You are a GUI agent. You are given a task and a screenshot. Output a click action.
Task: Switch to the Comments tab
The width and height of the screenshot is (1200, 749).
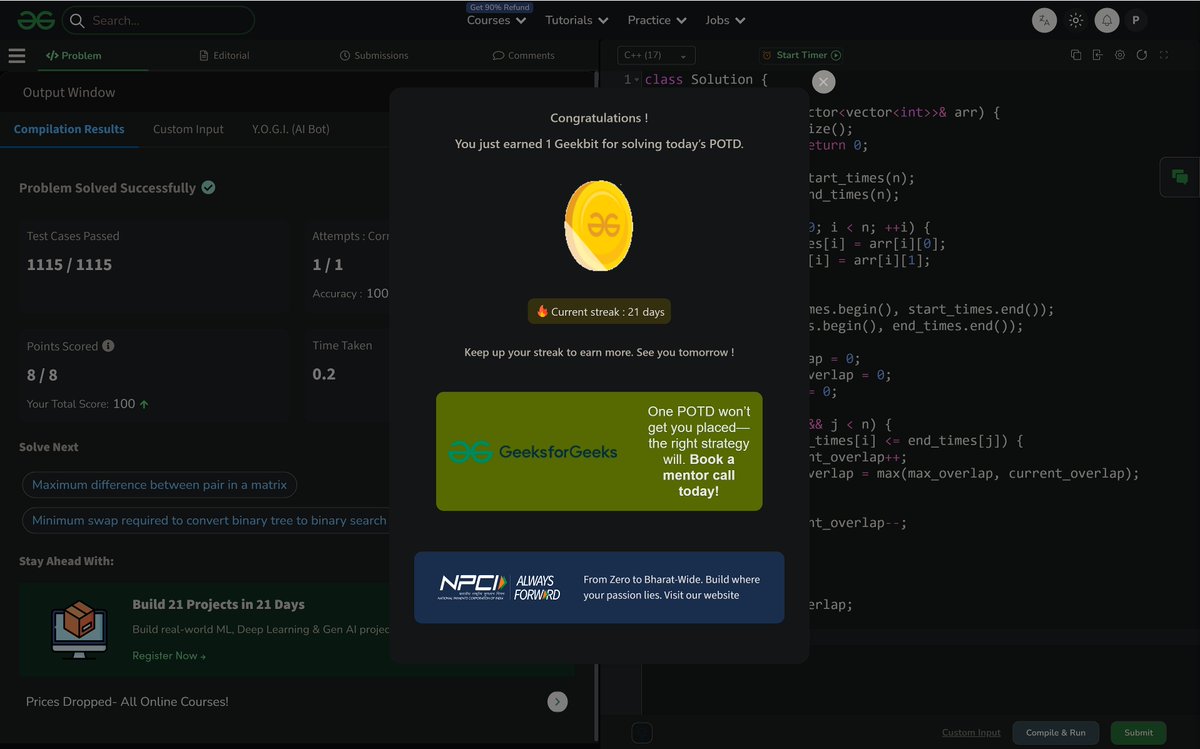[x=524, y=56]
